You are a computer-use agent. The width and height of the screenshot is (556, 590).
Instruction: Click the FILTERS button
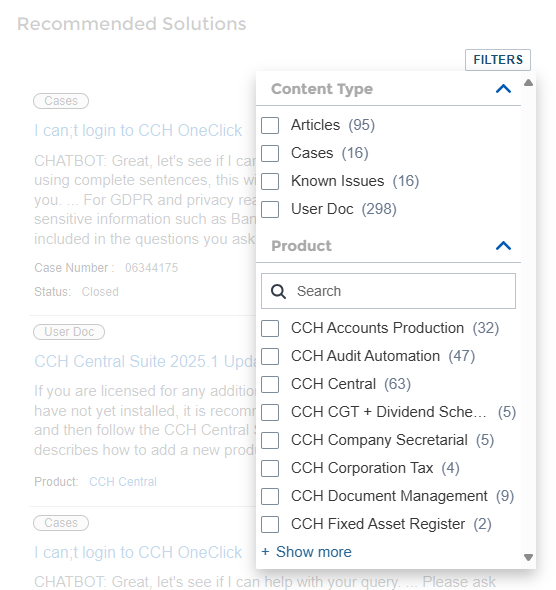pyautogui.click(x=498, y=60)
